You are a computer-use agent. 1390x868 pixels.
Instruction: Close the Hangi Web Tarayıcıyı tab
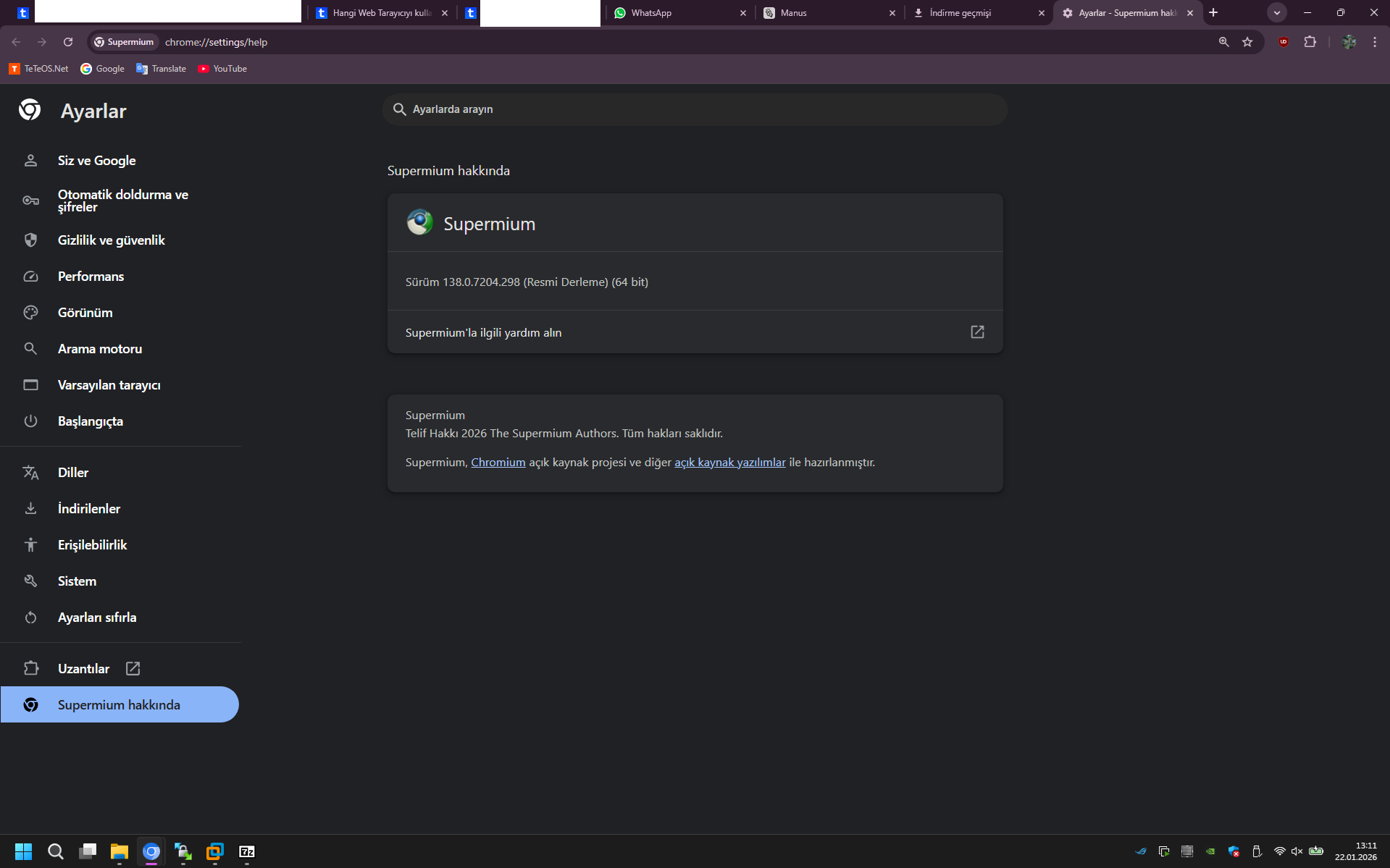coord(445,13)
